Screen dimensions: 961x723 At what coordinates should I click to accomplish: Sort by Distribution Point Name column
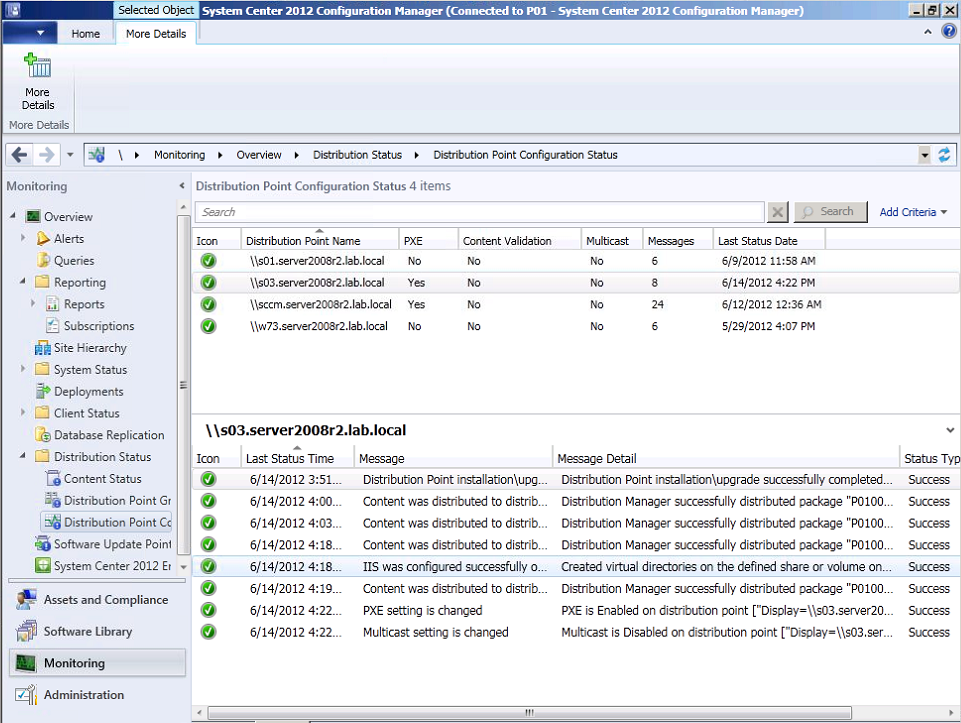[320, 241]
